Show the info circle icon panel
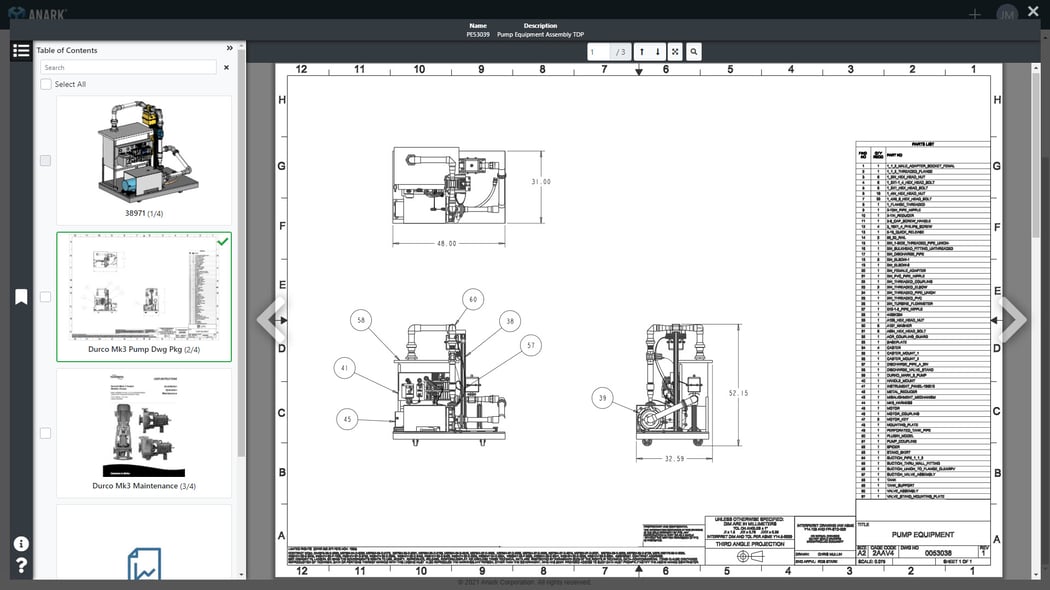This screenshot has height=590, width=1050. point(21,544)
